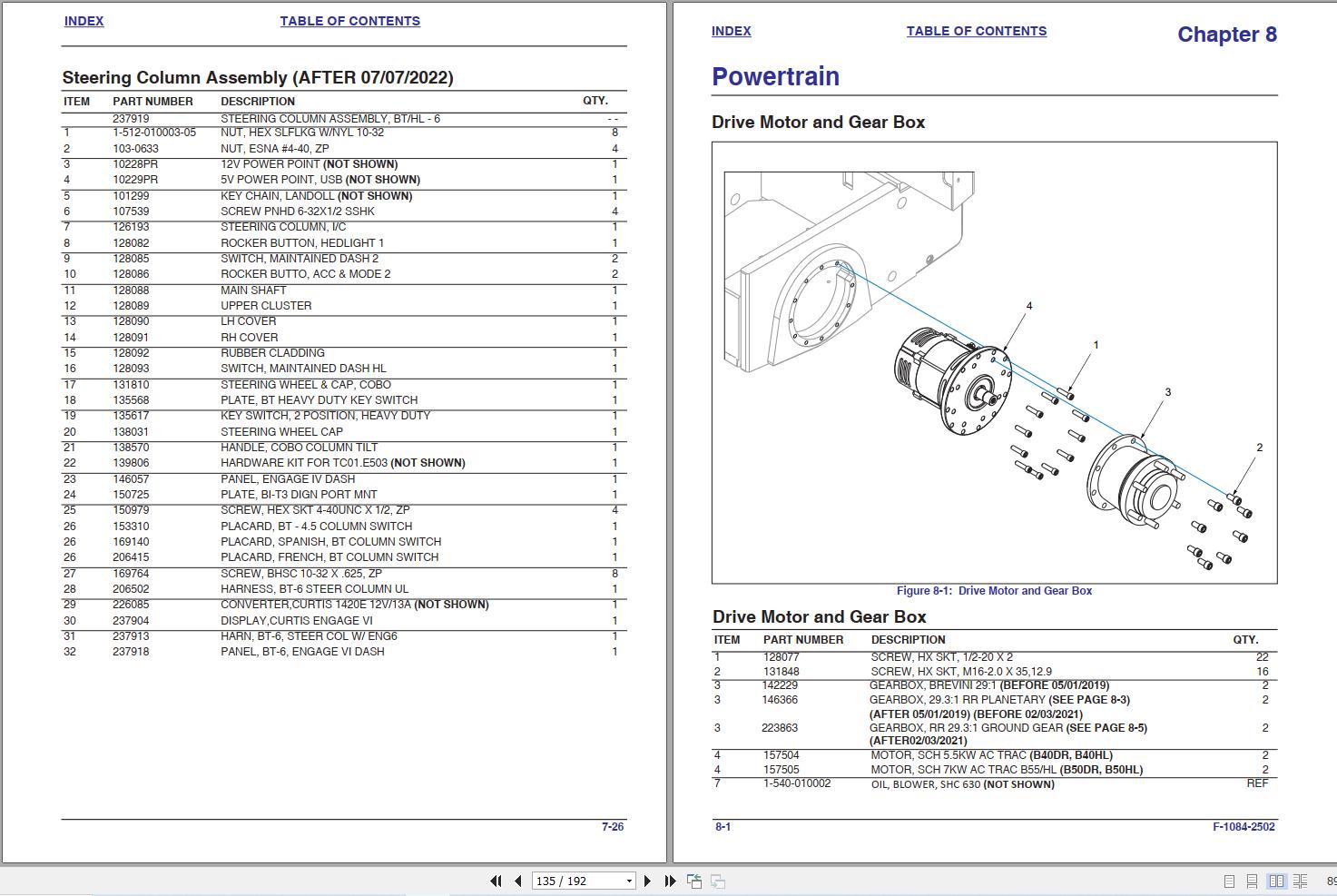
Task: Click '12V POWER POINT (NOT SHOWN)' row
Action: [343, 164]
